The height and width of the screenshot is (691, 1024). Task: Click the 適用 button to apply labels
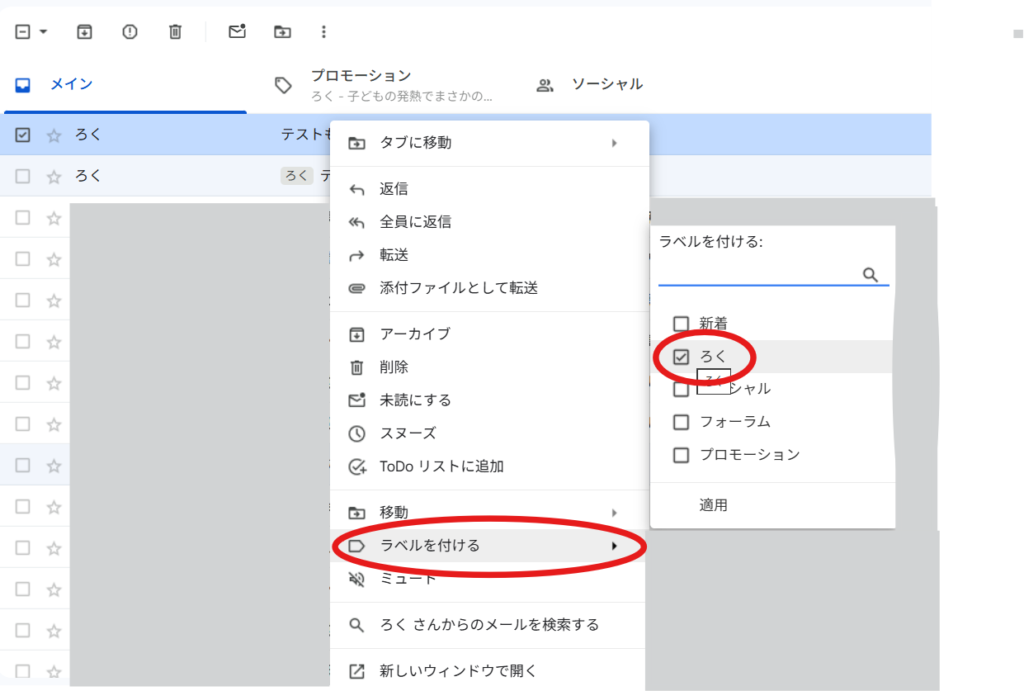pyautogui.click(x=713, y=504)
